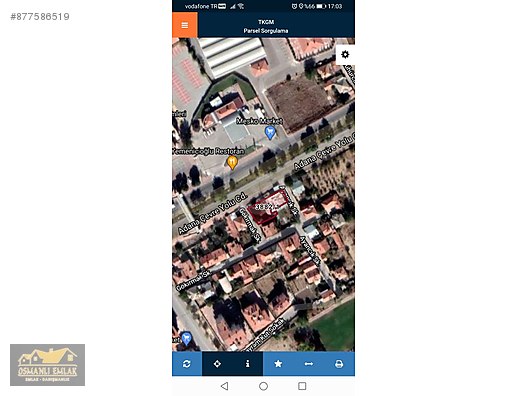Tap the measure distance arrow icon
The height and width of the screenshot is (396, 528).
click(x=308, y=364)
